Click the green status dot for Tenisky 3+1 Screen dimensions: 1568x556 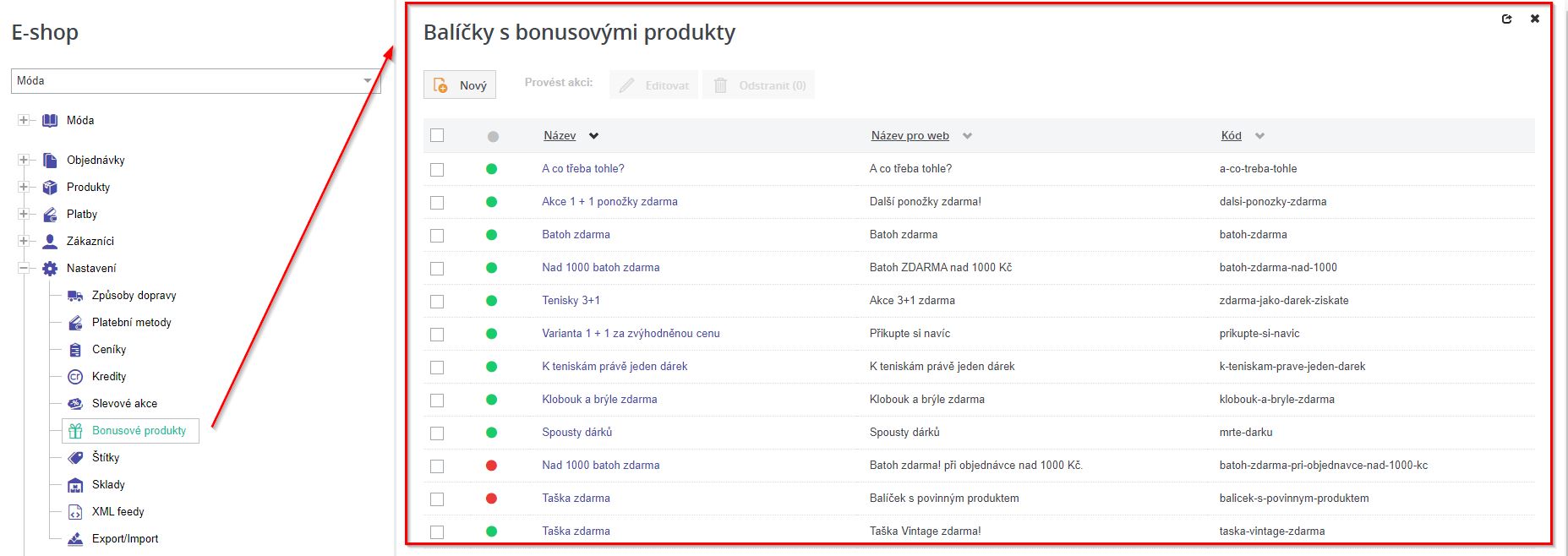[x=491, y=300]
